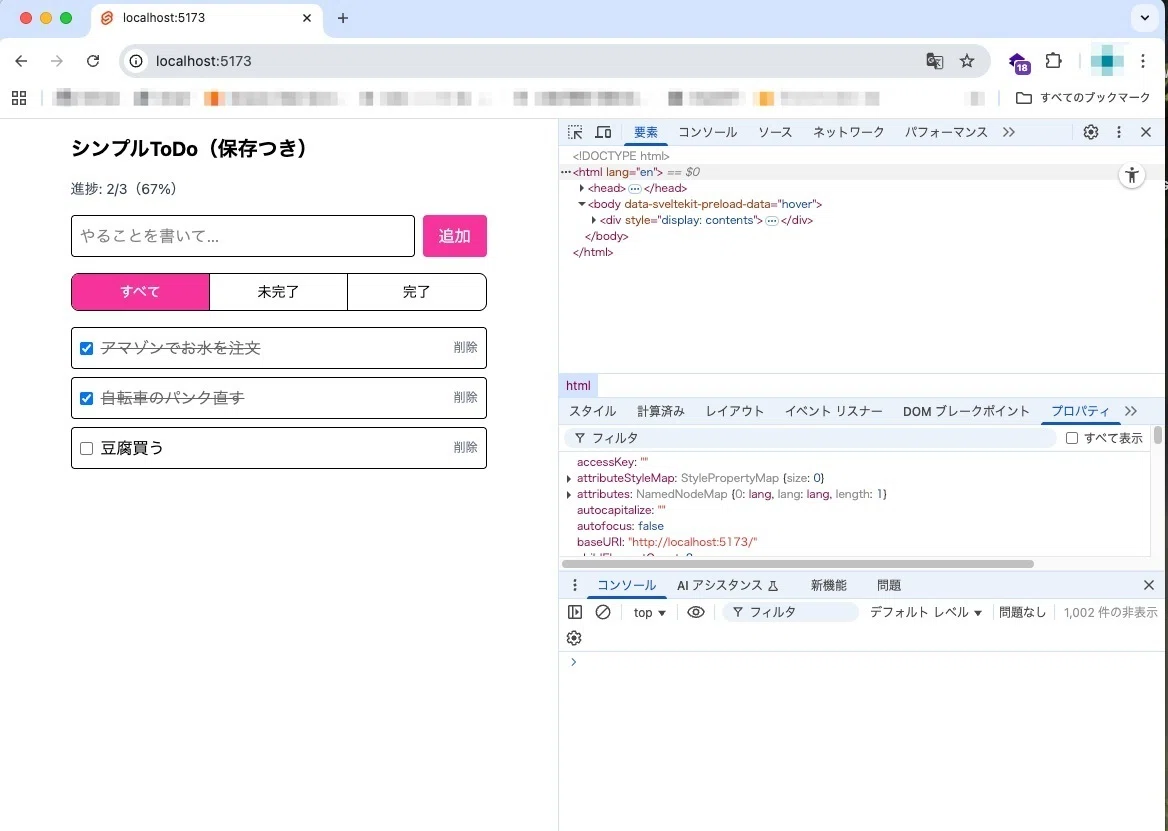The image size is (1168, 831).
Task: Switch to the コンソール tab in DevTools top bar
Action: [707, 133]
